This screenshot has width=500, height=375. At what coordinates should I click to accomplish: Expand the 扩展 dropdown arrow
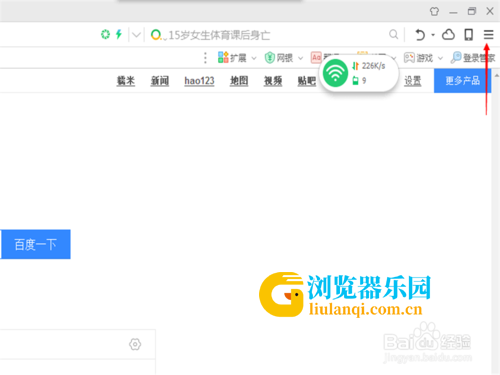254,58
